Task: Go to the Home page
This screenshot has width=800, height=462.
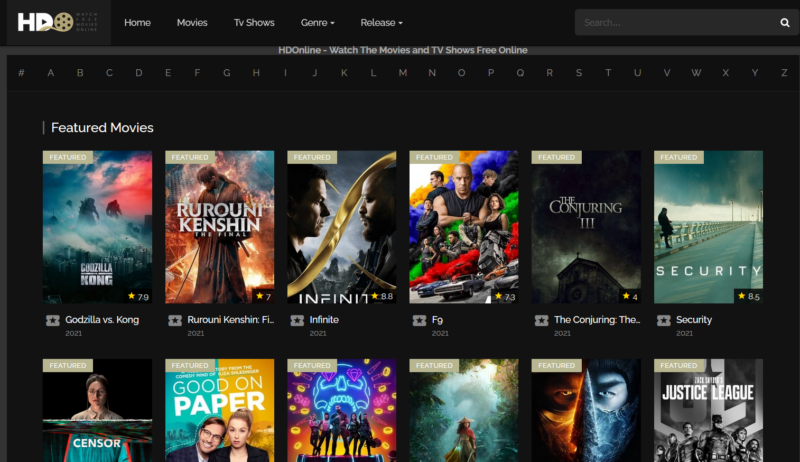Action: 137,22
